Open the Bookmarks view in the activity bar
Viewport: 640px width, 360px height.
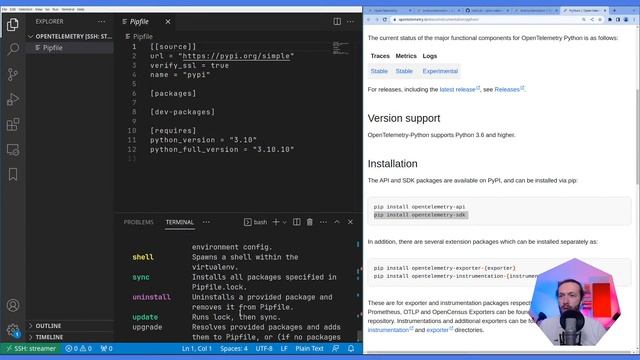click(13, 175)
